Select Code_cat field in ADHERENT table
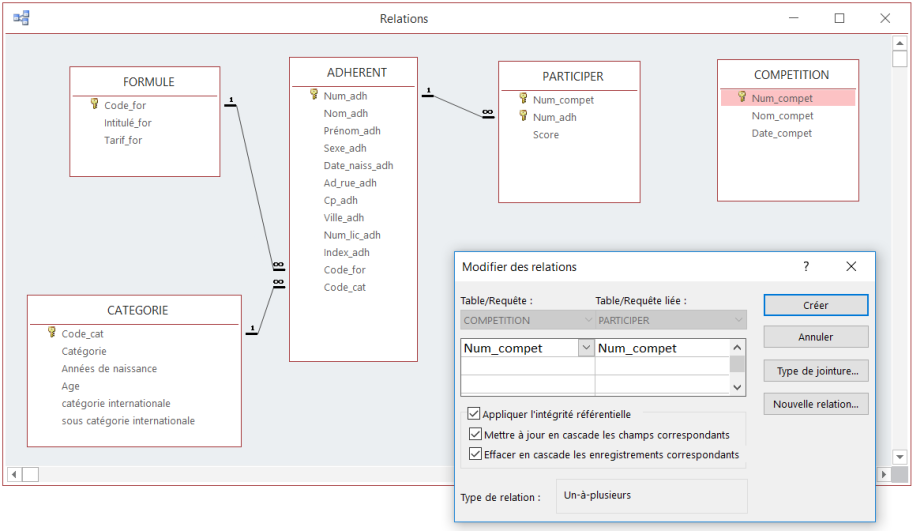 (x=345, y=287)
